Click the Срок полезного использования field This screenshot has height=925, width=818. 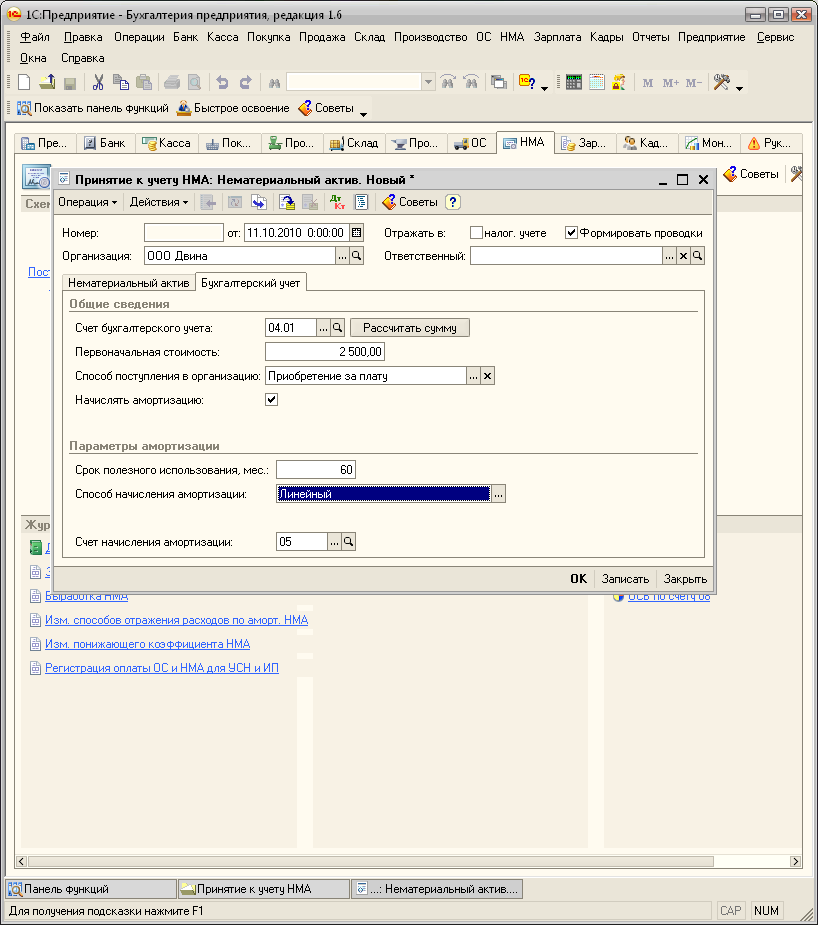316,470
